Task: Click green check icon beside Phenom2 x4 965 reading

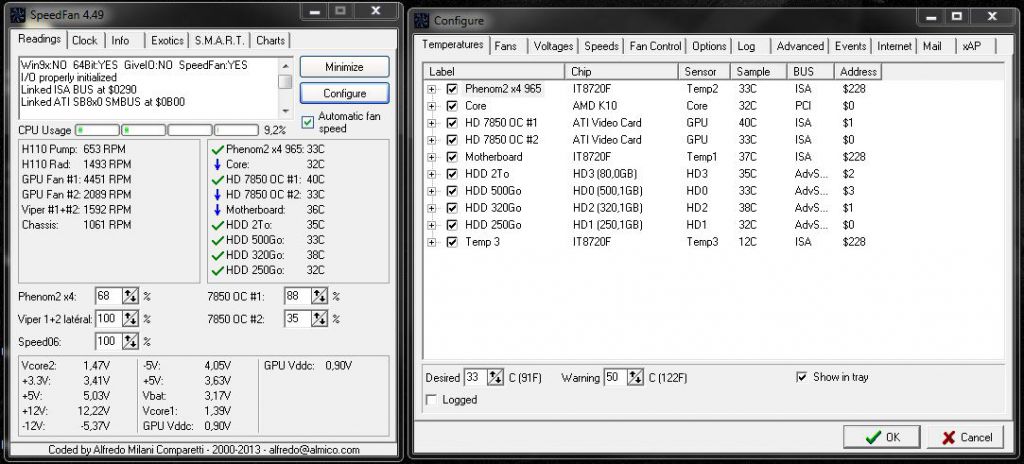Action: pos(218,150)
